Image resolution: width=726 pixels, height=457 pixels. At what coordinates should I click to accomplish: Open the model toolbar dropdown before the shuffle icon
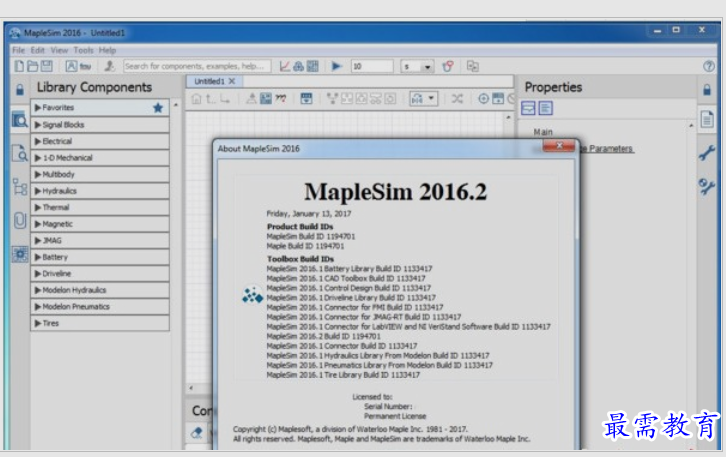(431, 99)
